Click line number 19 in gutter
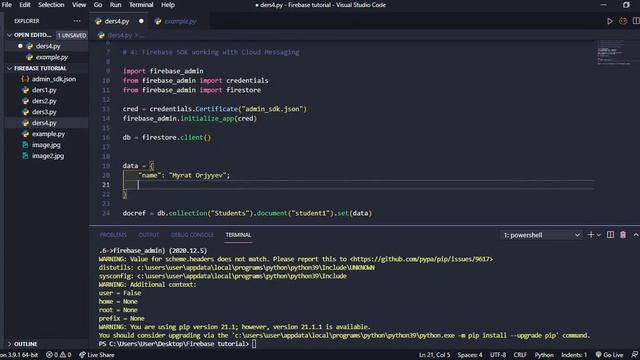640x360 pixels. pos(106,166)
